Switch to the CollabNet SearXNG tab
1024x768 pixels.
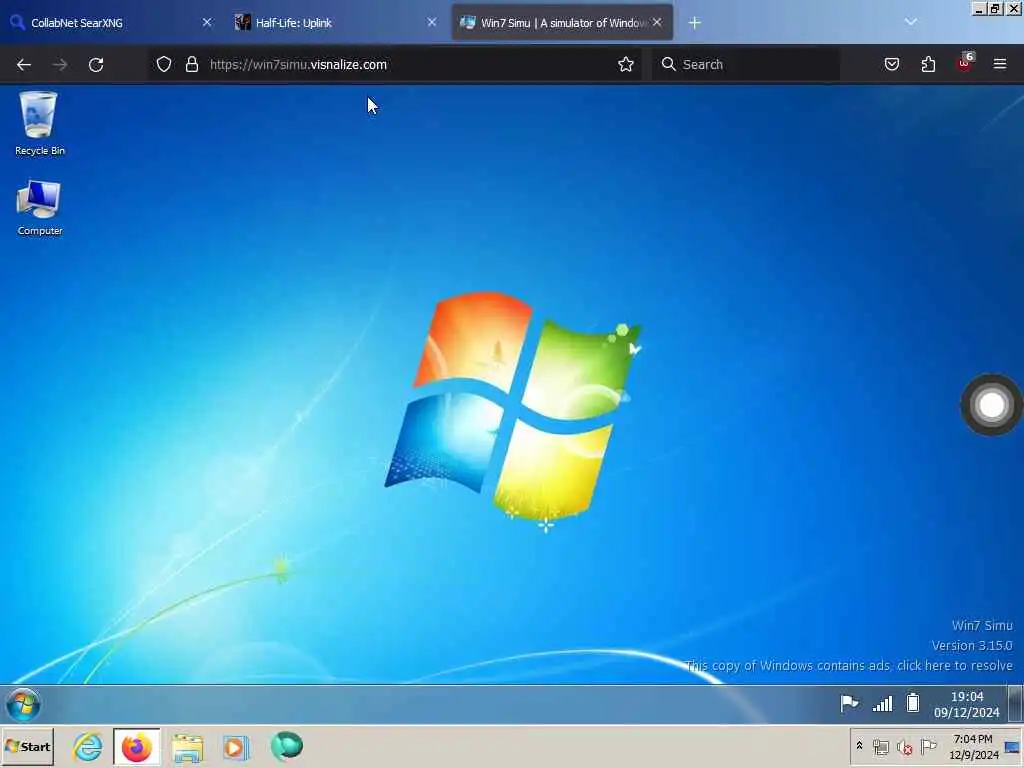tap(111, 23)
